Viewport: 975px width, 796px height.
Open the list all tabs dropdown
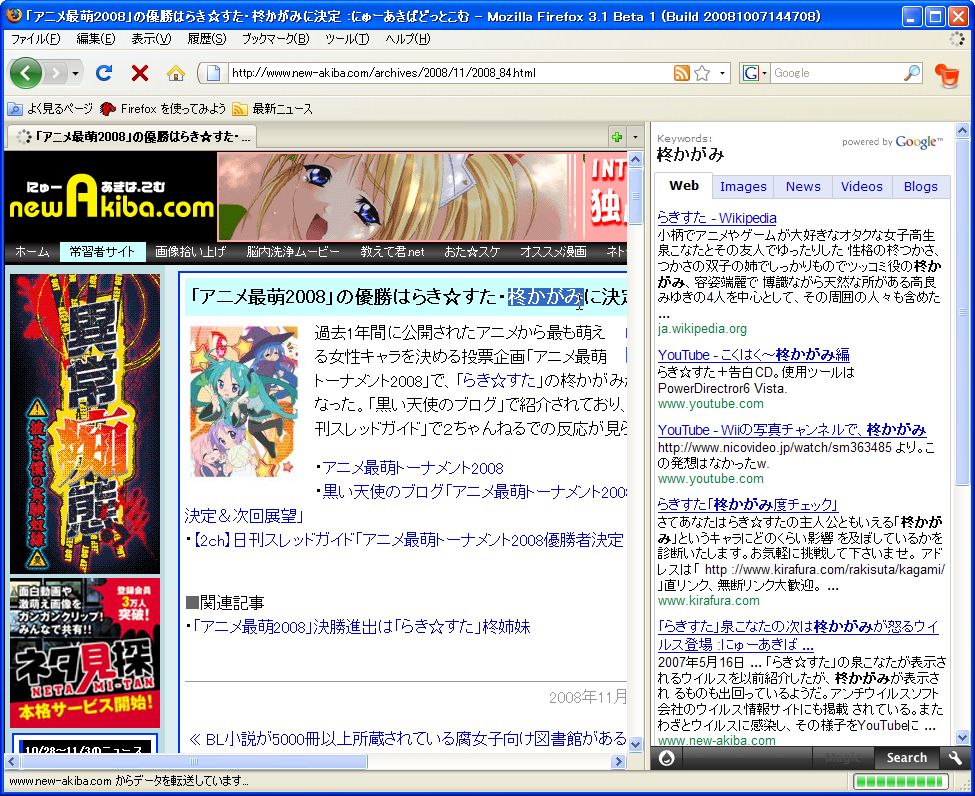coord(635,137)
